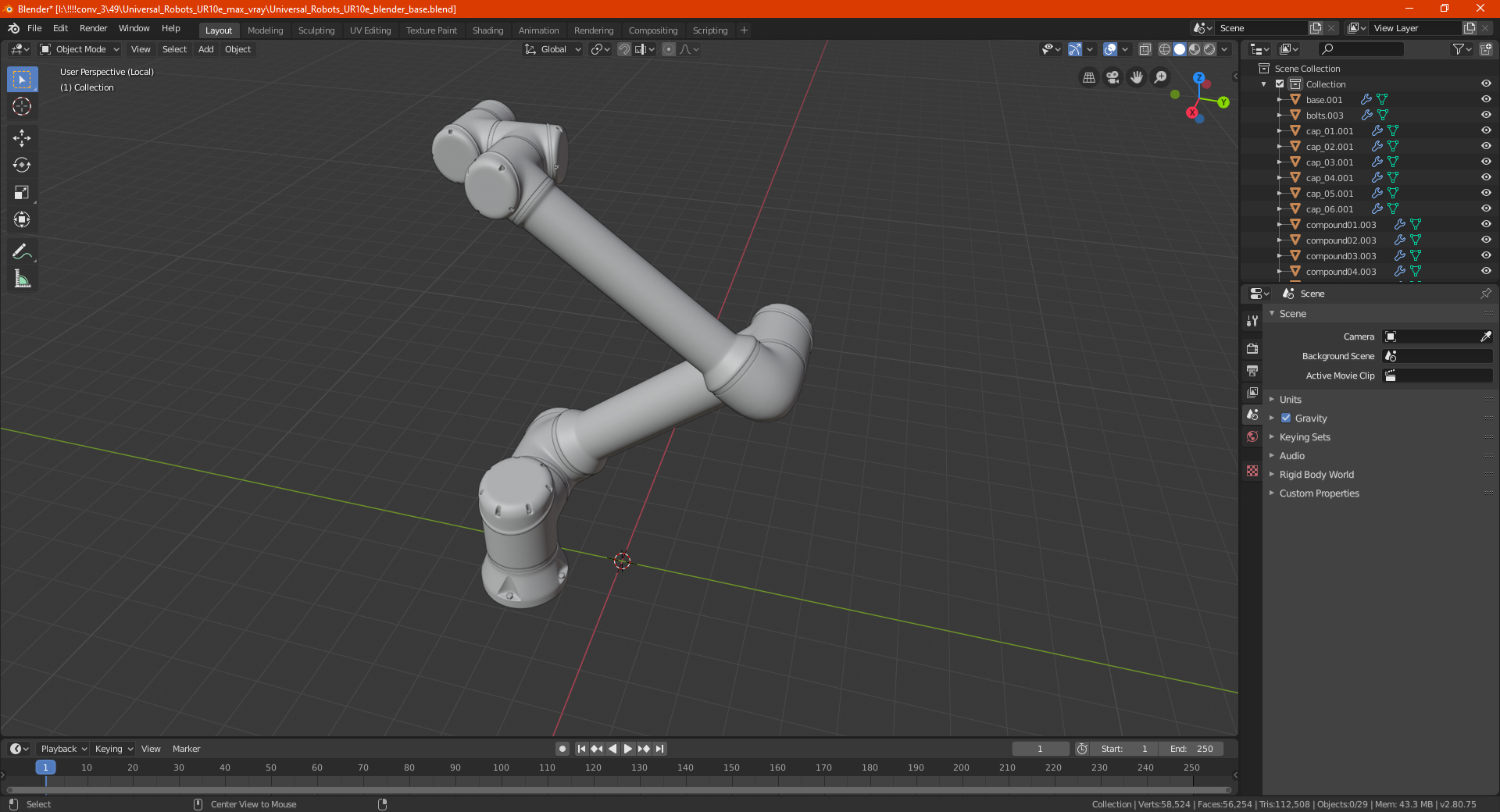Open World properties tab
Viewport: 1500px width, 812px height.
[x=1252, y=436]
